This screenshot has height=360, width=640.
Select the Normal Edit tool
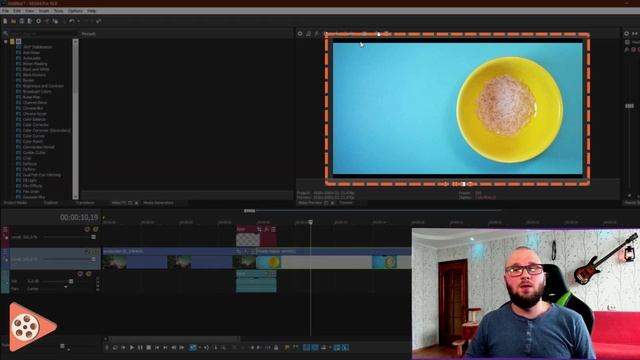click(193, 348)
